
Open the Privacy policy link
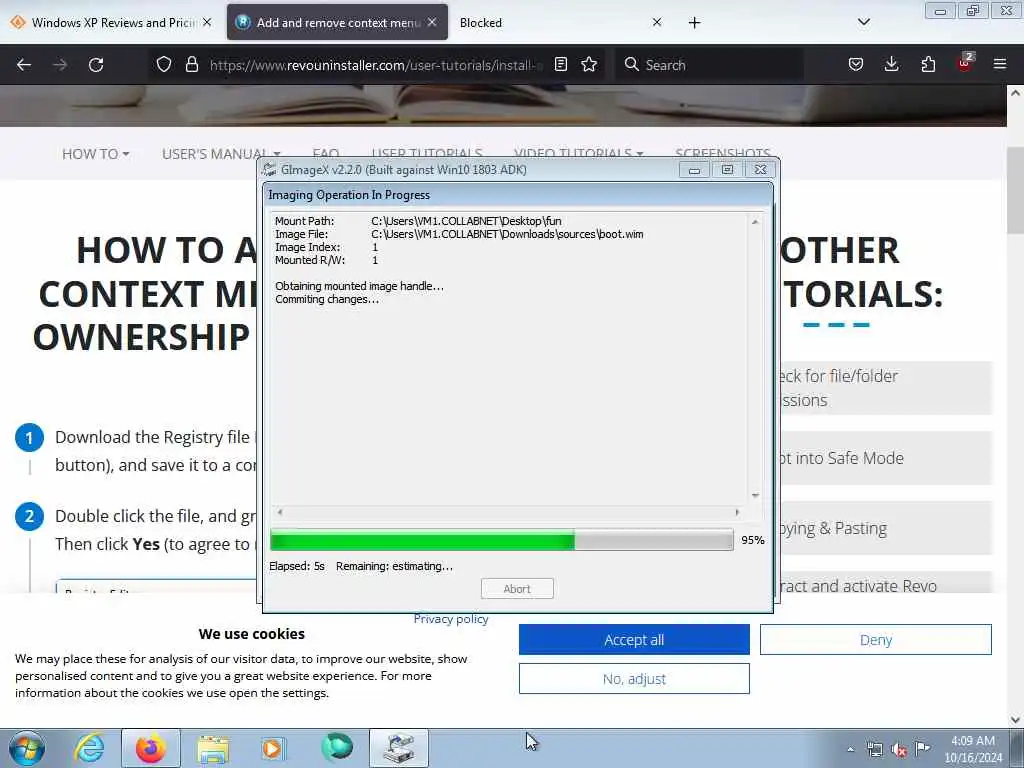click(451, 619)
